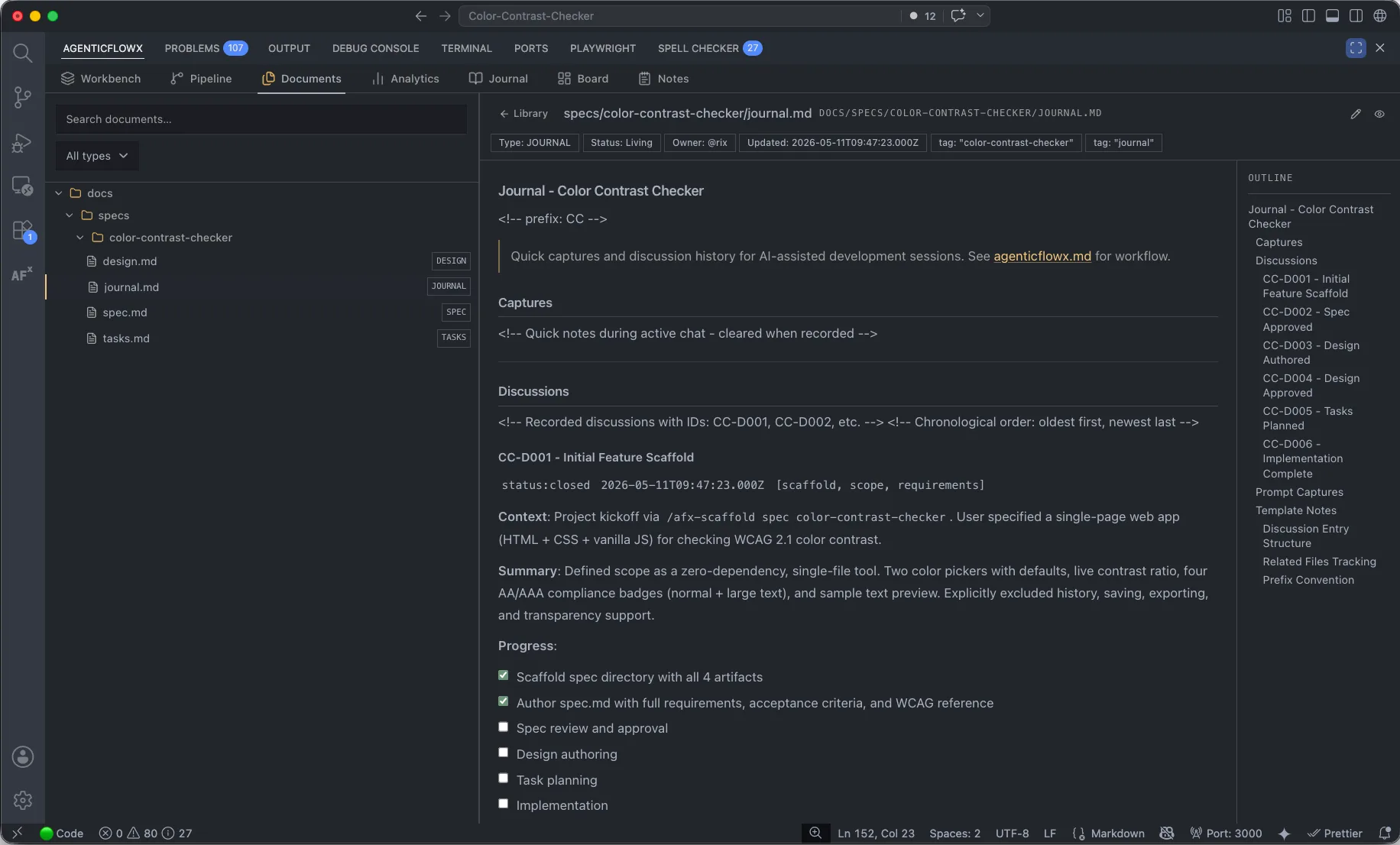Click the globe icon in title bar
This screenshot has height=845, width=1400.
[x=1380, y=16]
